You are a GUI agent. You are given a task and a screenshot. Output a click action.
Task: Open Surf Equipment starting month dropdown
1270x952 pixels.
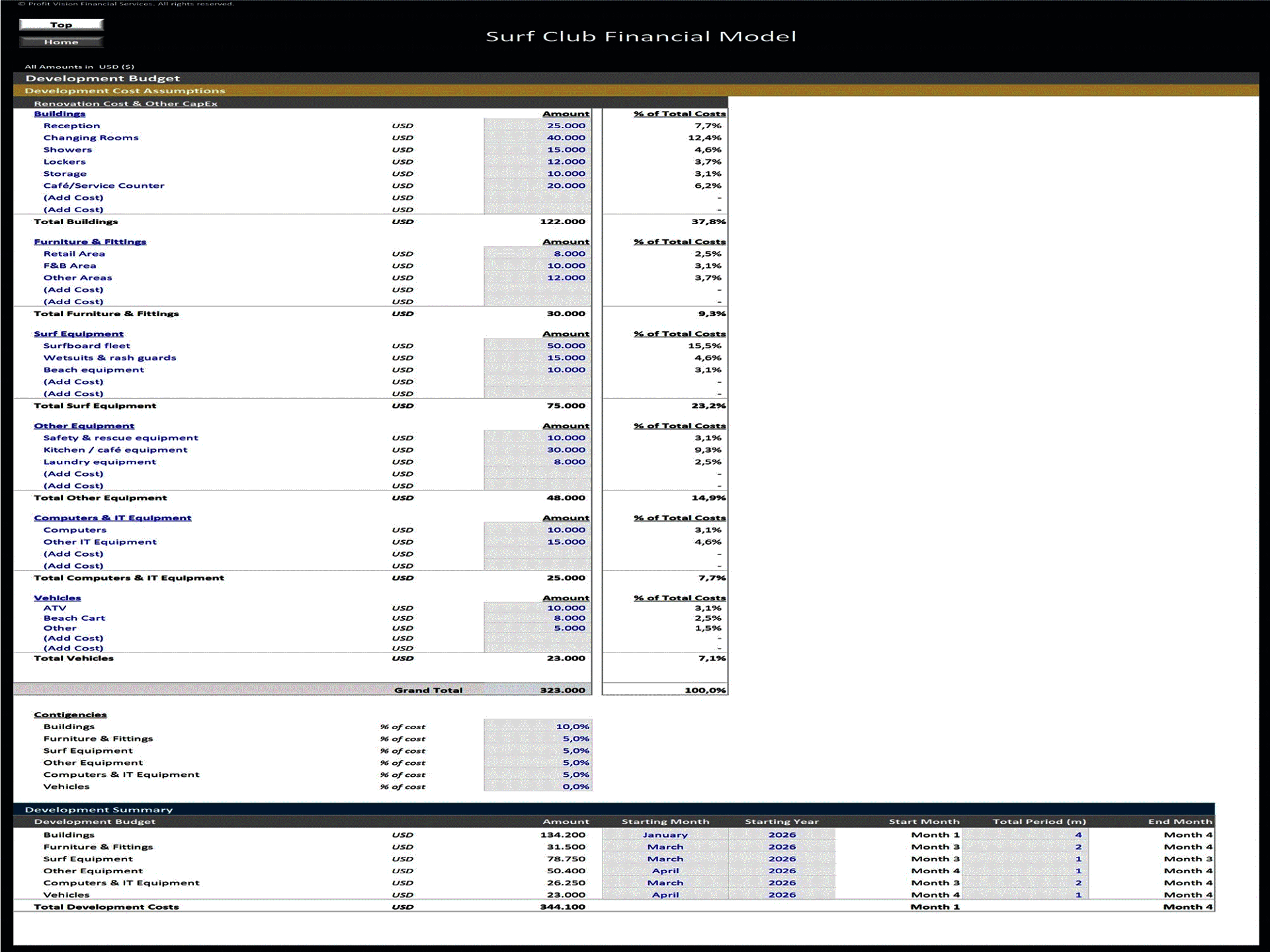665,859
